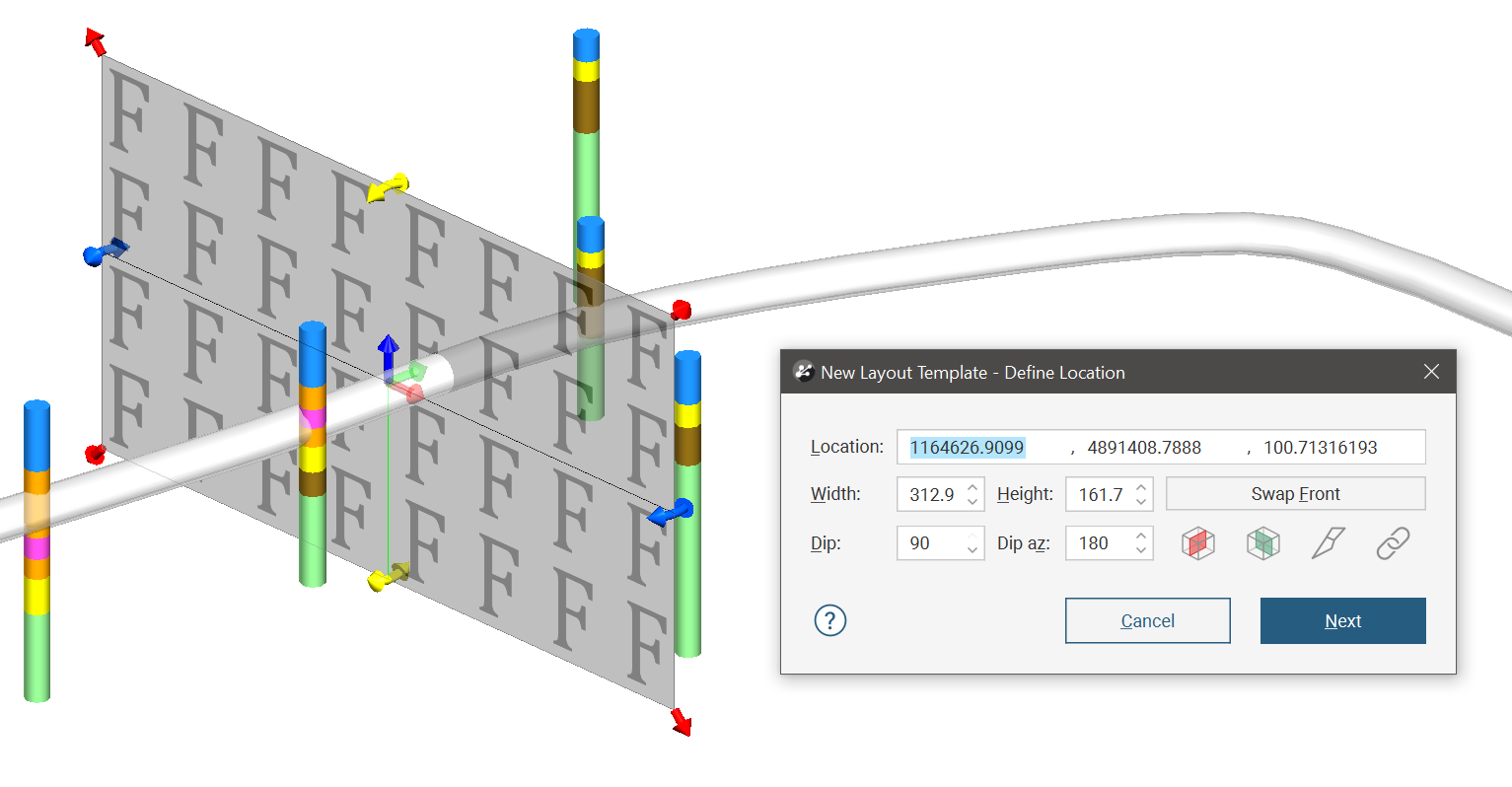
Task: Click the "Location:" label
Action: tap(847, 447)
